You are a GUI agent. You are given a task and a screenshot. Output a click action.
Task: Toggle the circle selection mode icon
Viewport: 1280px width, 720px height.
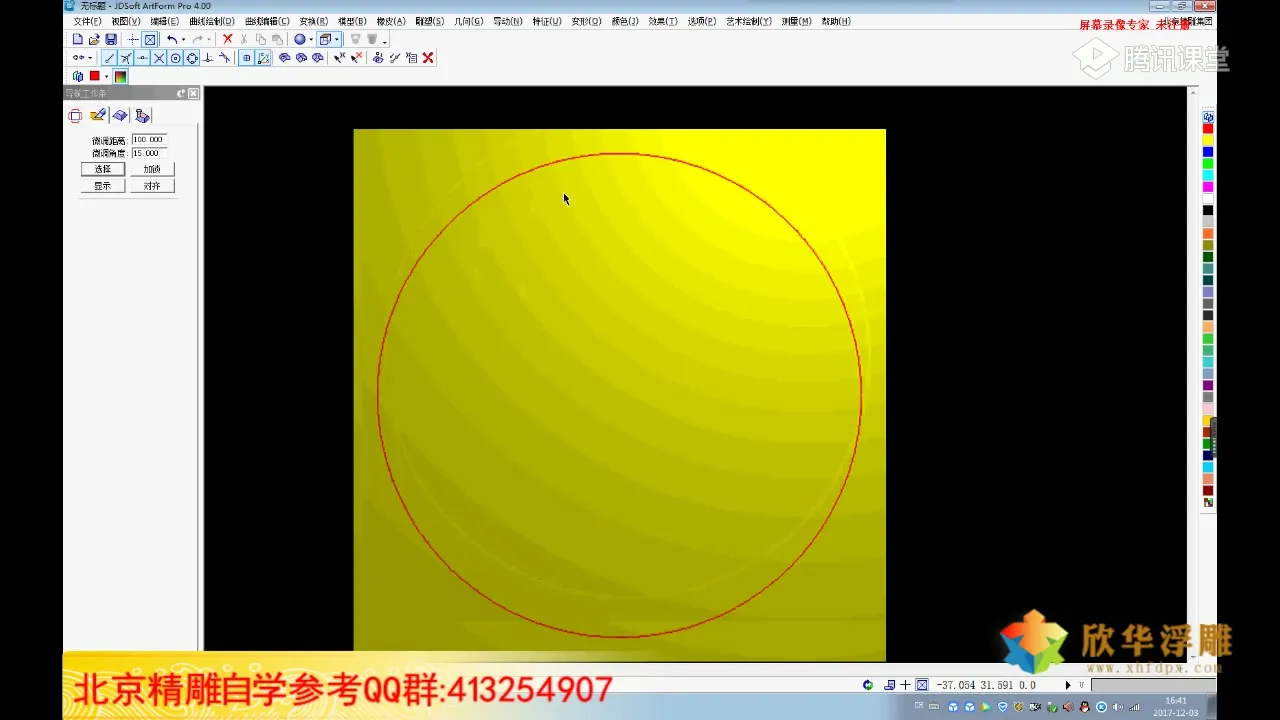(x=175, y=57)
